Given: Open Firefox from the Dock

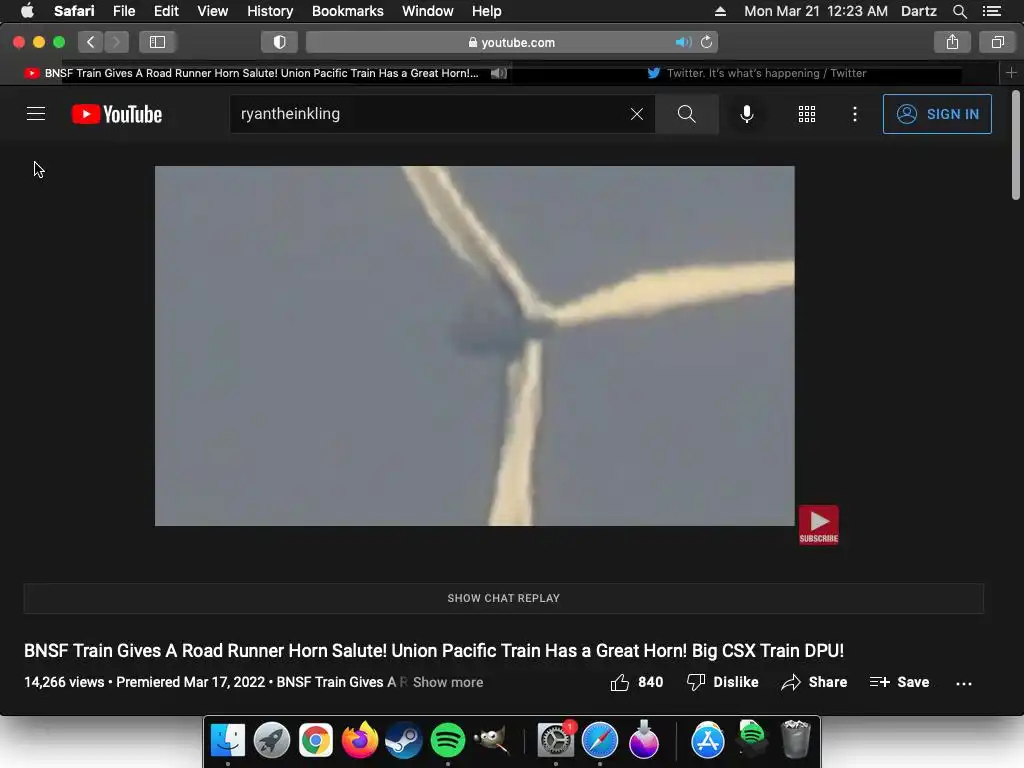Looking at the screenshot, I should click(x=360, y=740).
